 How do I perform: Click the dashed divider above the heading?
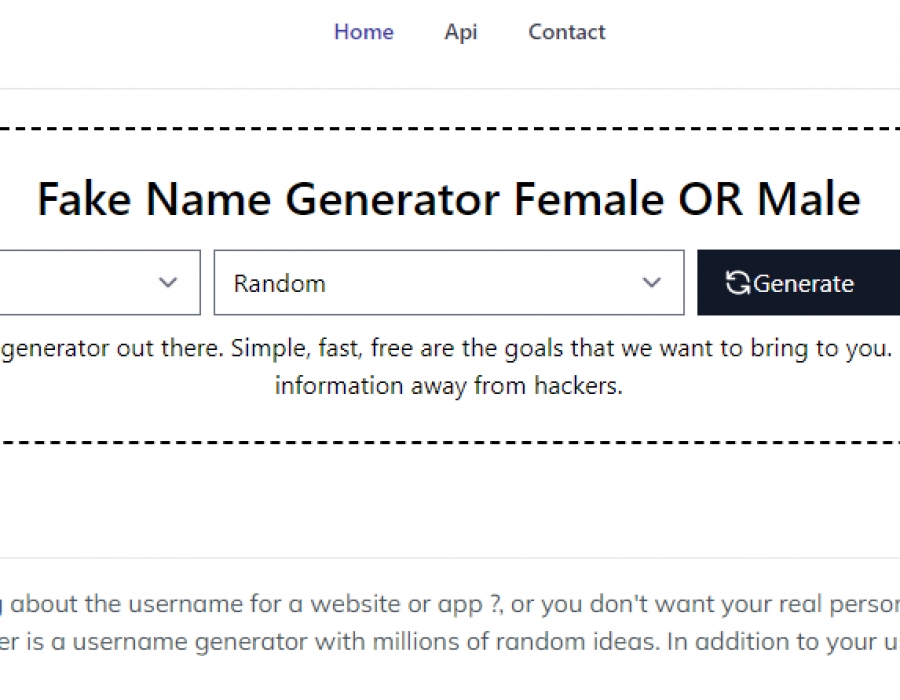click(x=450, y=128)
